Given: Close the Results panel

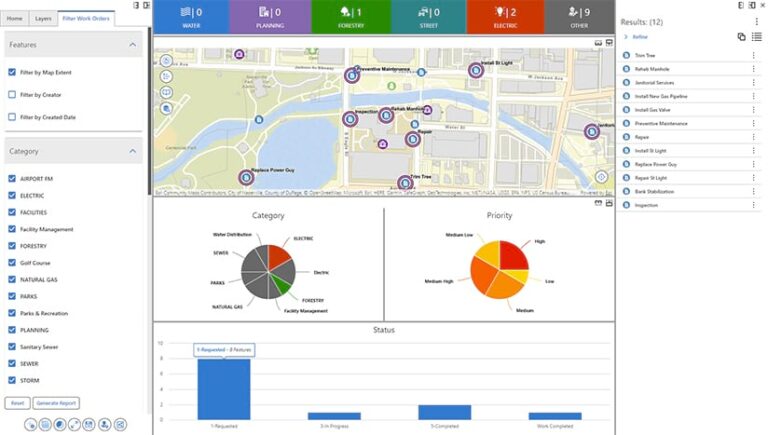Looking at the screenshot, I should pyautogui.click(x=763, y=5).
